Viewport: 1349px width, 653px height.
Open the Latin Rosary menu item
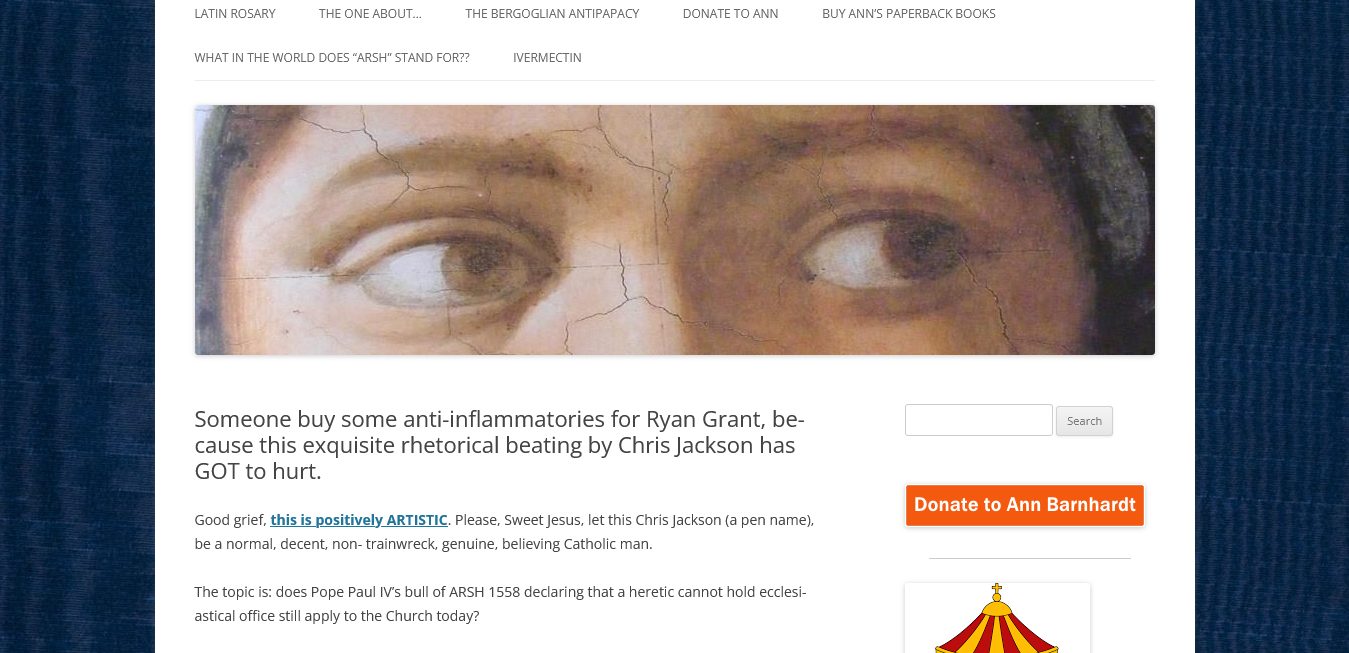point(235,14)
